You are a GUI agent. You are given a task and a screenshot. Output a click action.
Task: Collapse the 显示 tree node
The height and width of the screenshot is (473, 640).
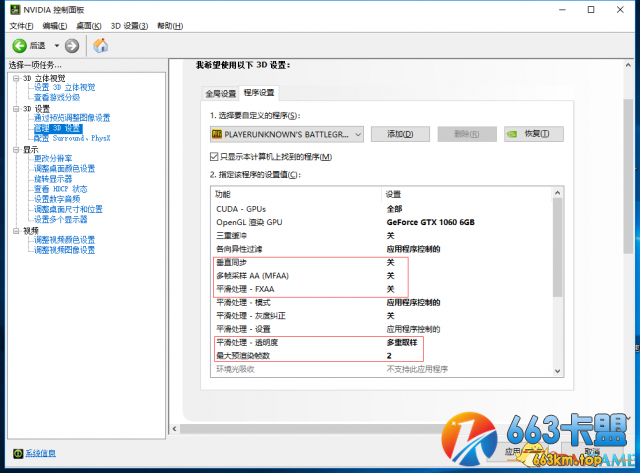click(16, 150)
